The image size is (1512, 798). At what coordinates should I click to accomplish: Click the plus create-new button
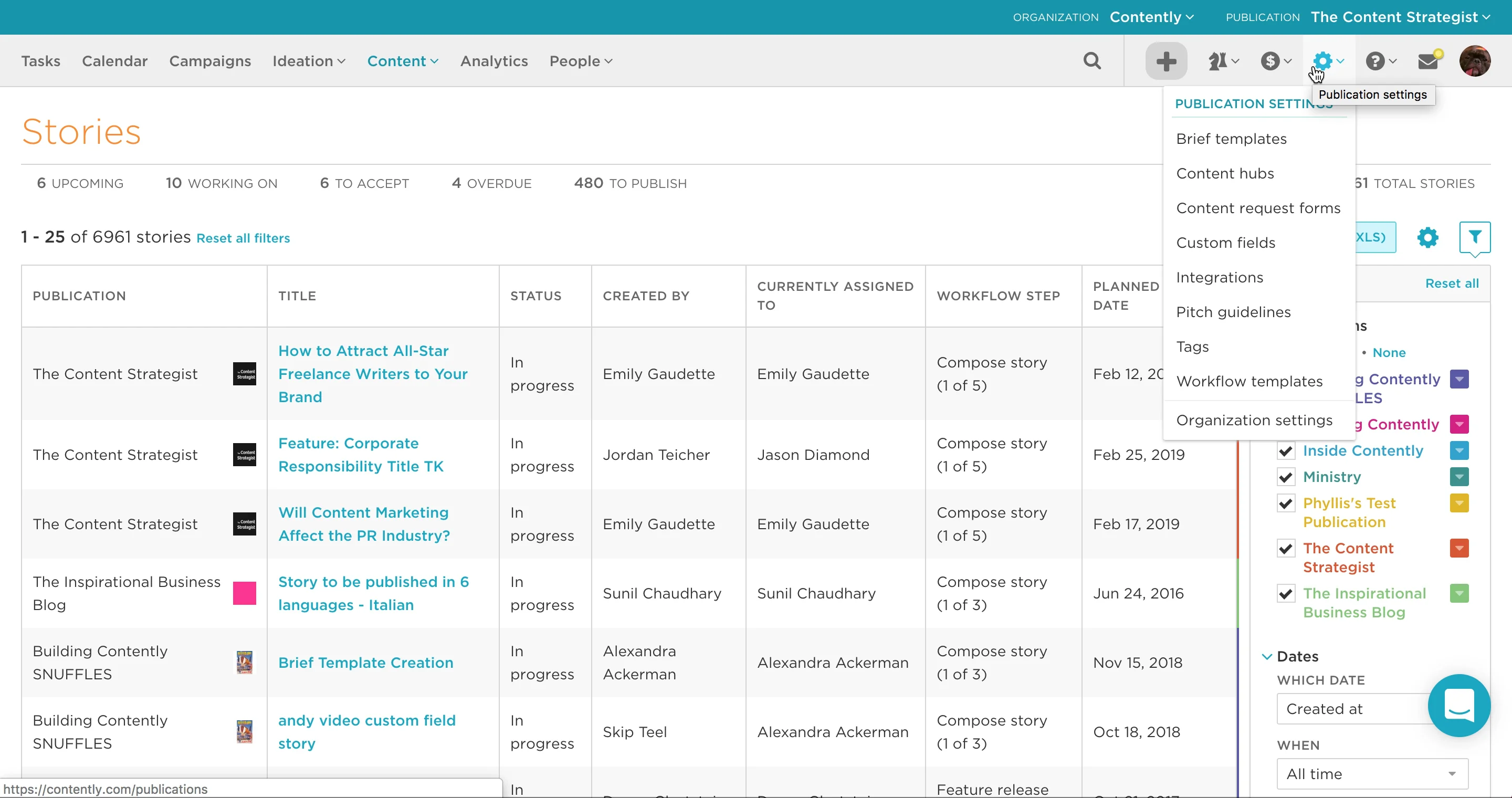[1165, 60]
